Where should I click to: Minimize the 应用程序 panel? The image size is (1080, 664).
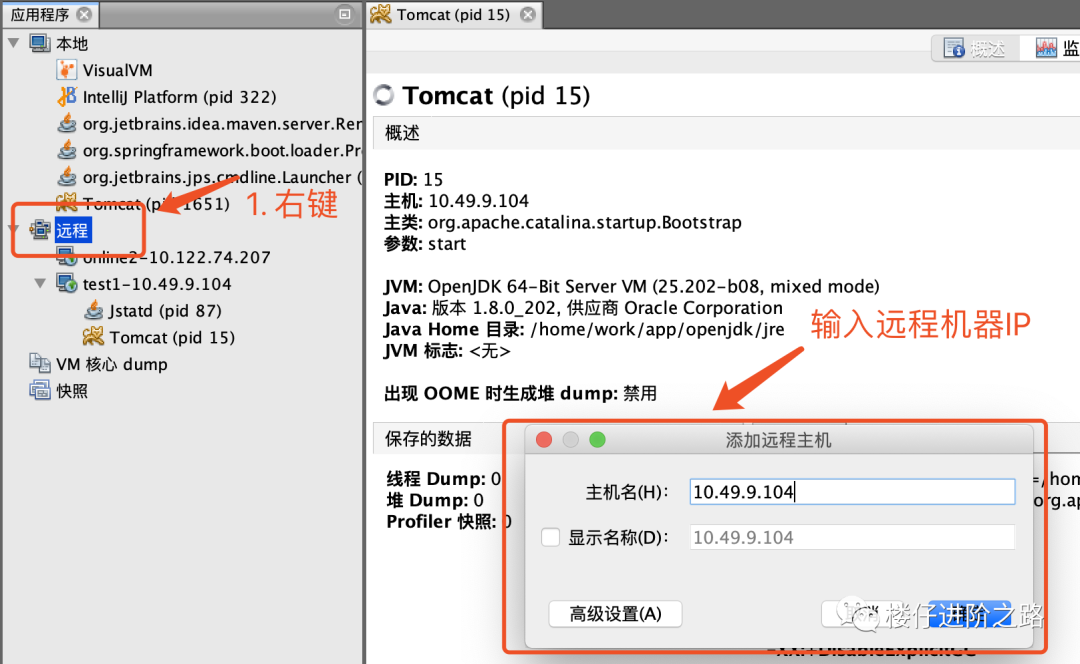click(344, 14)
